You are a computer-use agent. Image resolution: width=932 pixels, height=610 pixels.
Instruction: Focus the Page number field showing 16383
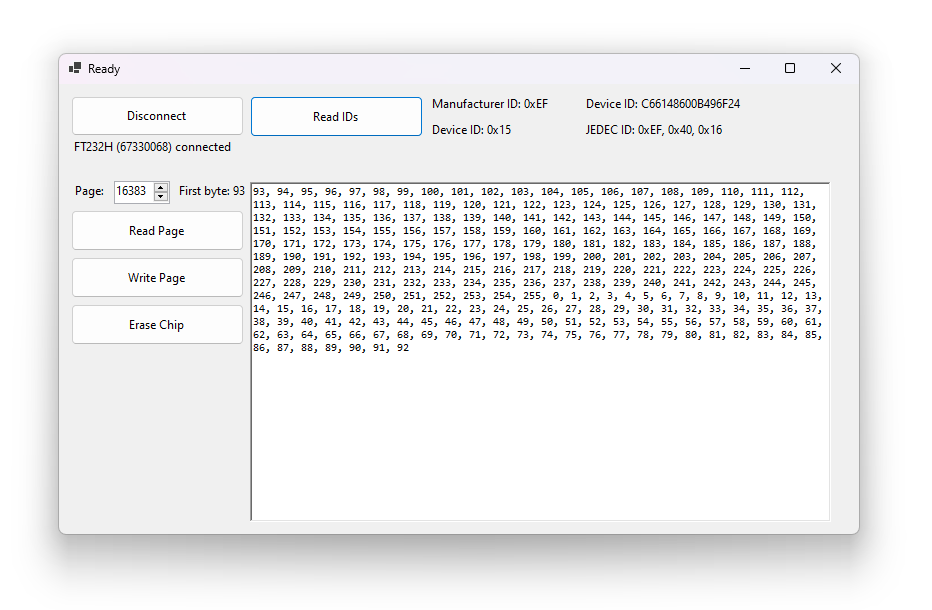(x=132, y=191)
